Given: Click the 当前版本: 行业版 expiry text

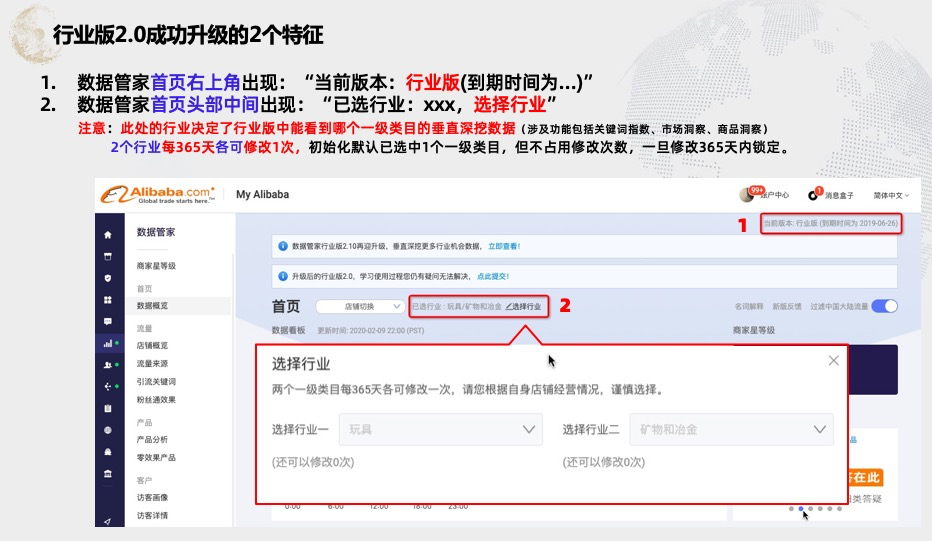Looking at the screenshot, I should point(830,224).
